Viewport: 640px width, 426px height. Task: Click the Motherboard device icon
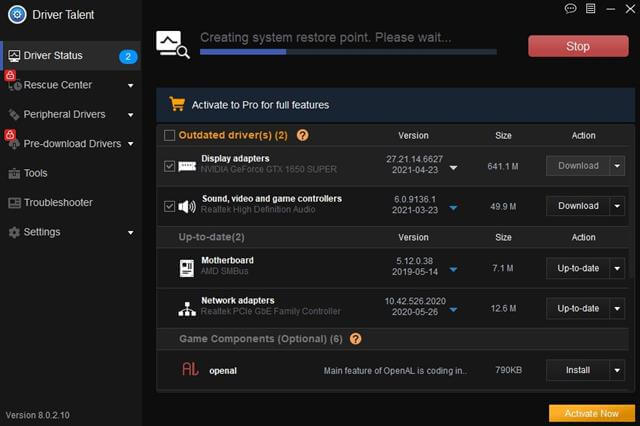(x=187, y=268)
